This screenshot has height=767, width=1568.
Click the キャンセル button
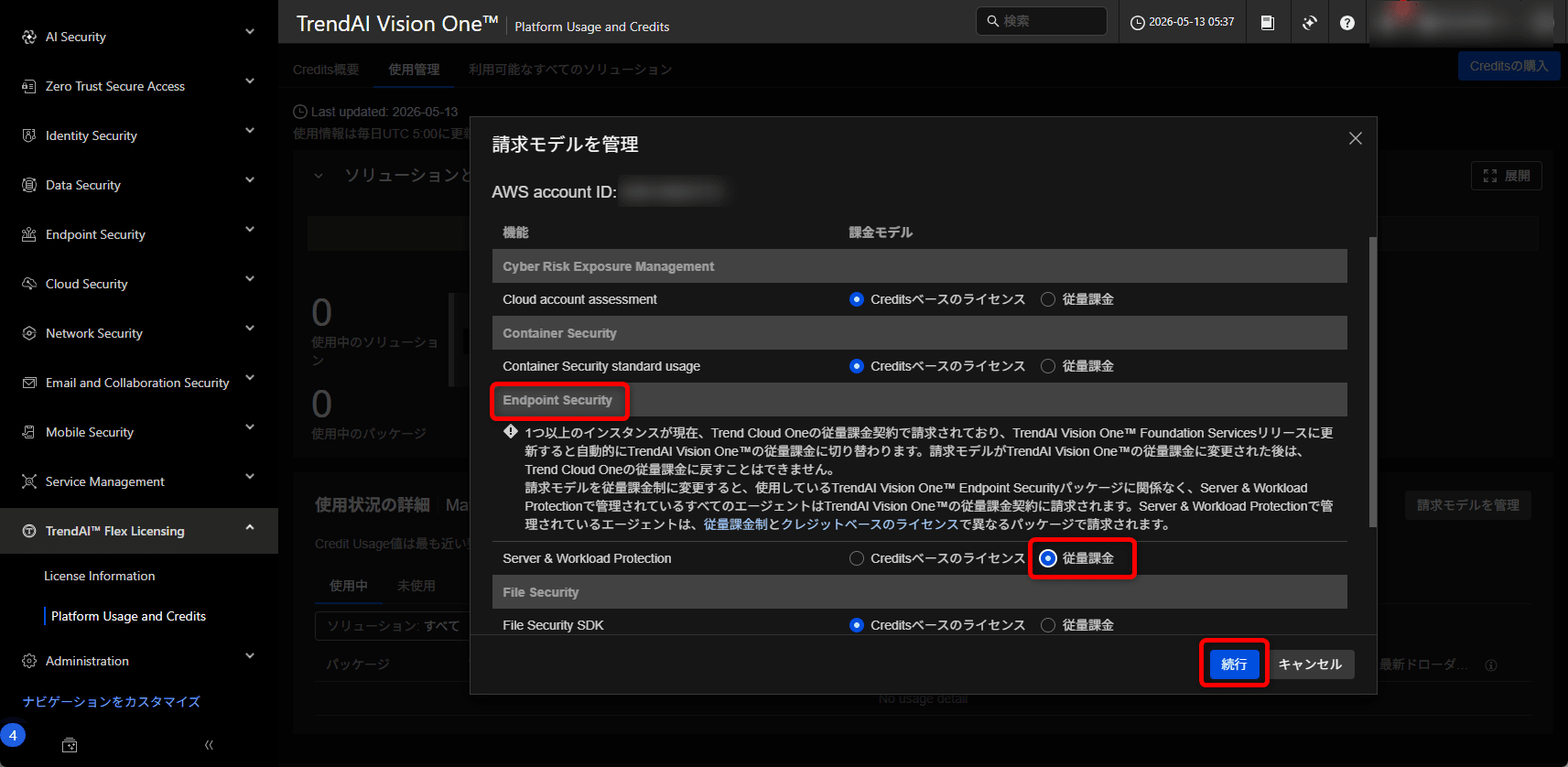pyautogui.click(x=1310, y=664)
